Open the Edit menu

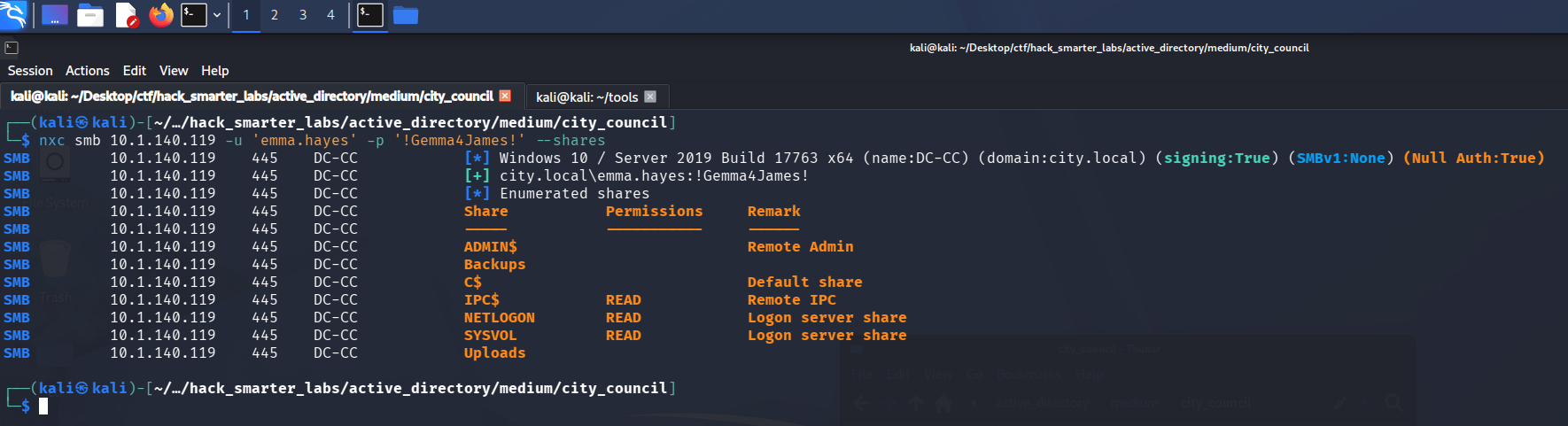point(135,71)
